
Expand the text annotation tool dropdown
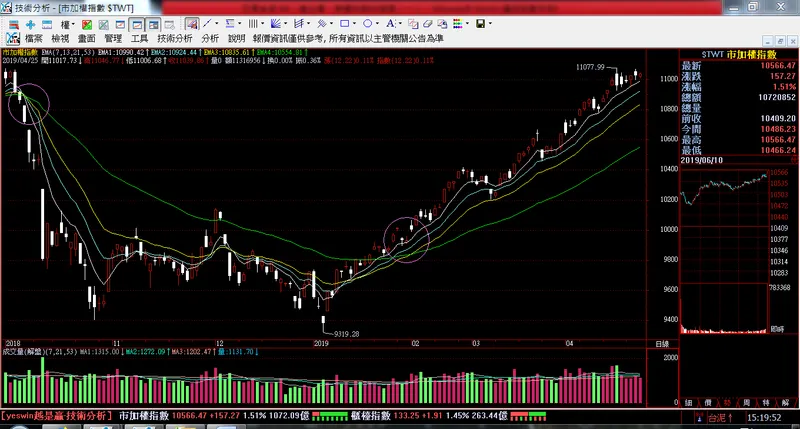click(x=399, y=23)
